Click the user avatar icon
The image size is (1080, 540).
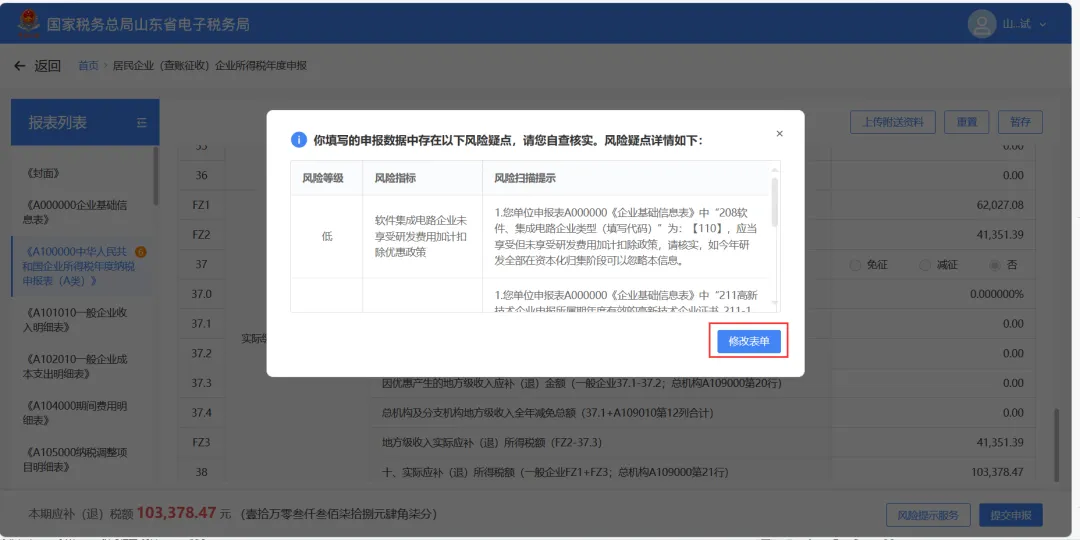[x=982, y=24]
